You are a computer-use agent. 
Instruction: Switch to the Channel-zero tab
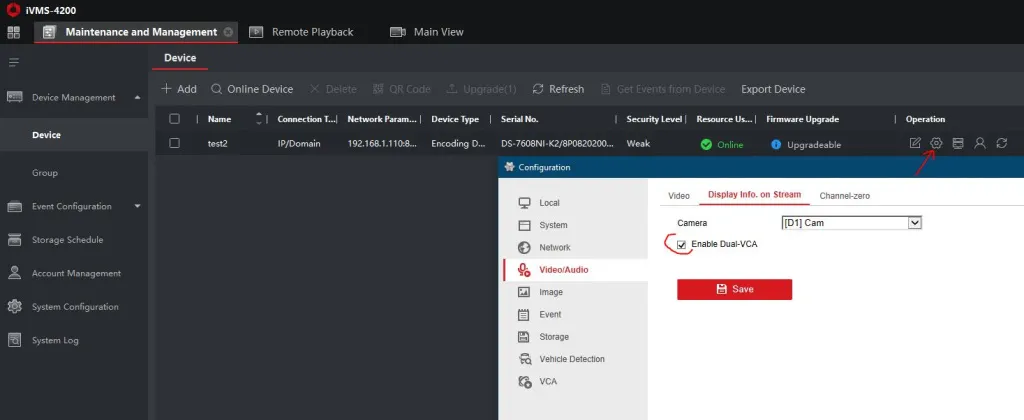[844, 195]
